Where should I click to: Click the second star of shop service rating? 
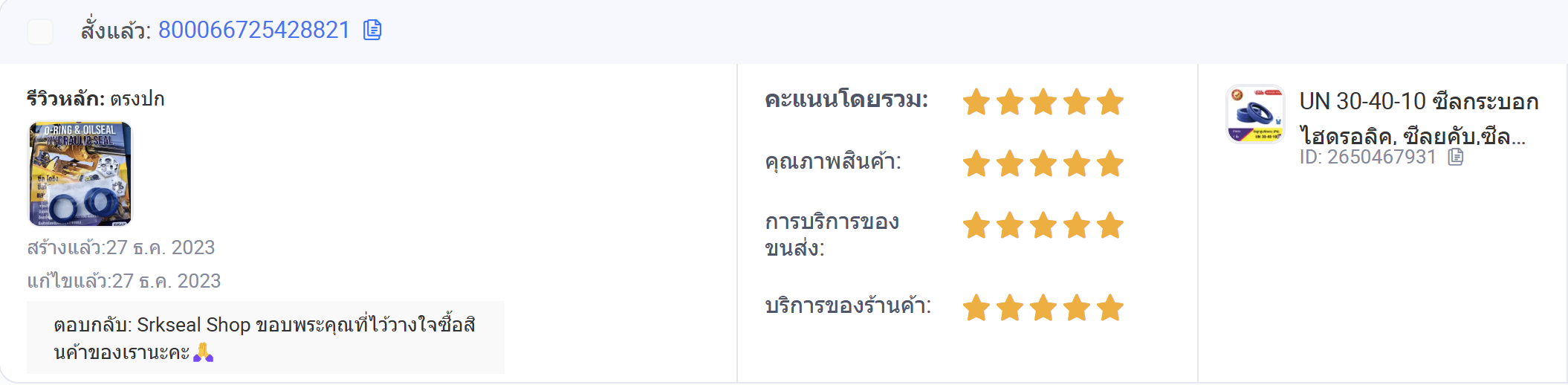tap(1009, 308)
